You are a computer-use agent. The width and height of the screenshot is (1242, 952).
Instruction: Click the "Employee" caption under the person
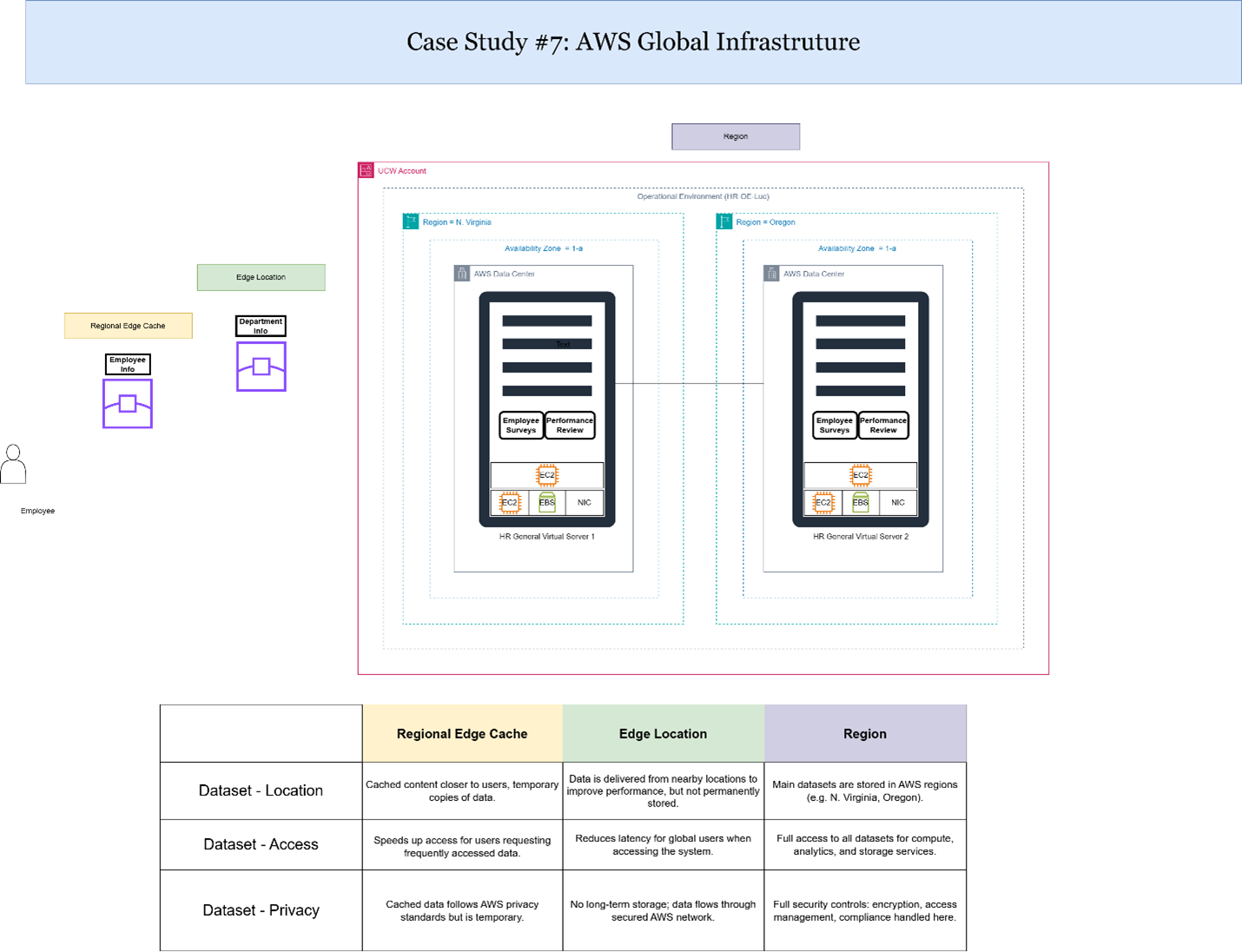tap(37, 511)
